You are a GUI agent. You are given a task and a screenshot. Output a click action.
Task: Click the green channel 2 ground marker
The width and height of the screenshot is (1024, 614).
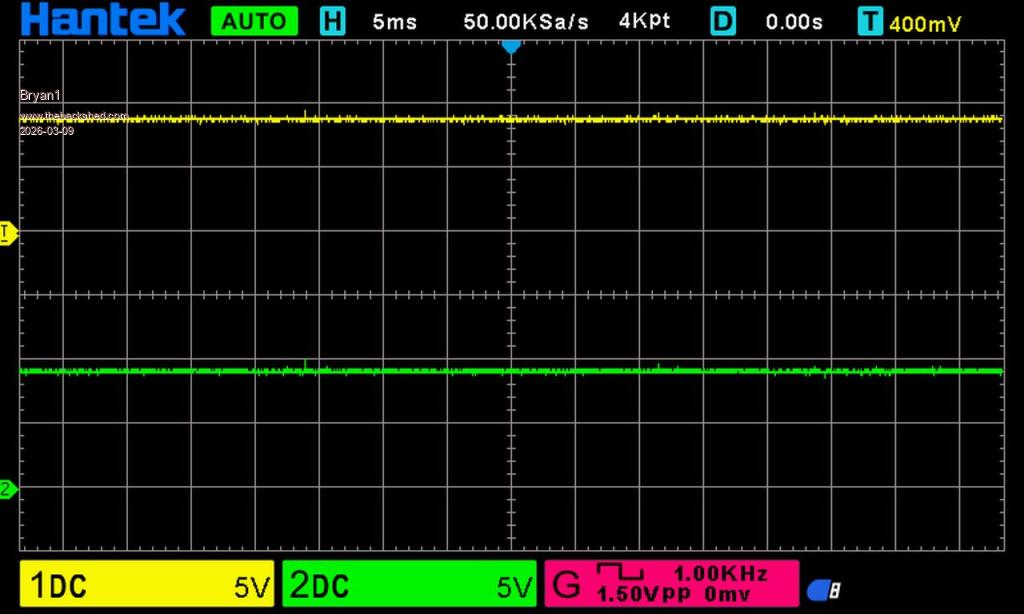[x=7, y=489]
